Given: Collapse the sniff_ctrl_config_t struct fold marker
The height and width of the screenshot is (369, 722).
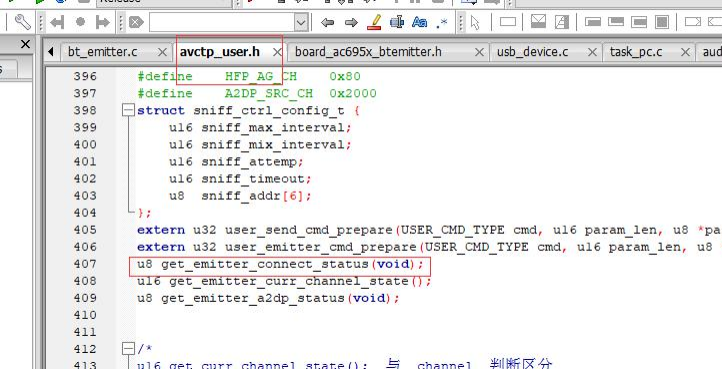Looking at the screenshot, I should (128, 111).
